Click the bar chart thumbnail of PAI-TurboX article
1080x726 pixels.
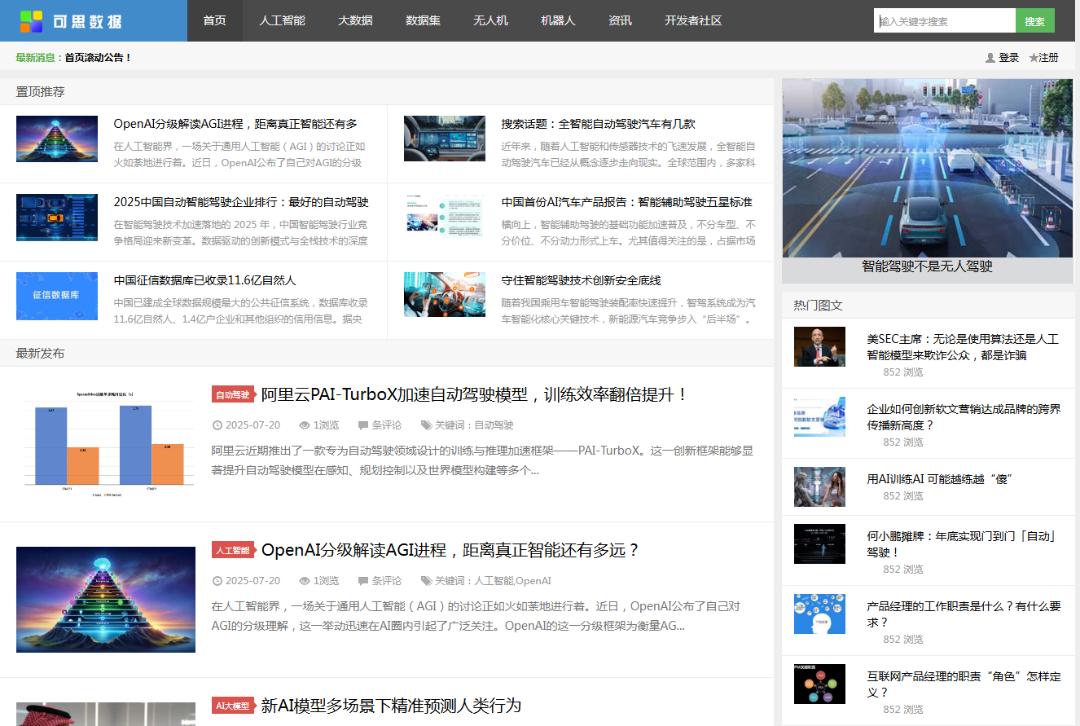pos(105,444)
